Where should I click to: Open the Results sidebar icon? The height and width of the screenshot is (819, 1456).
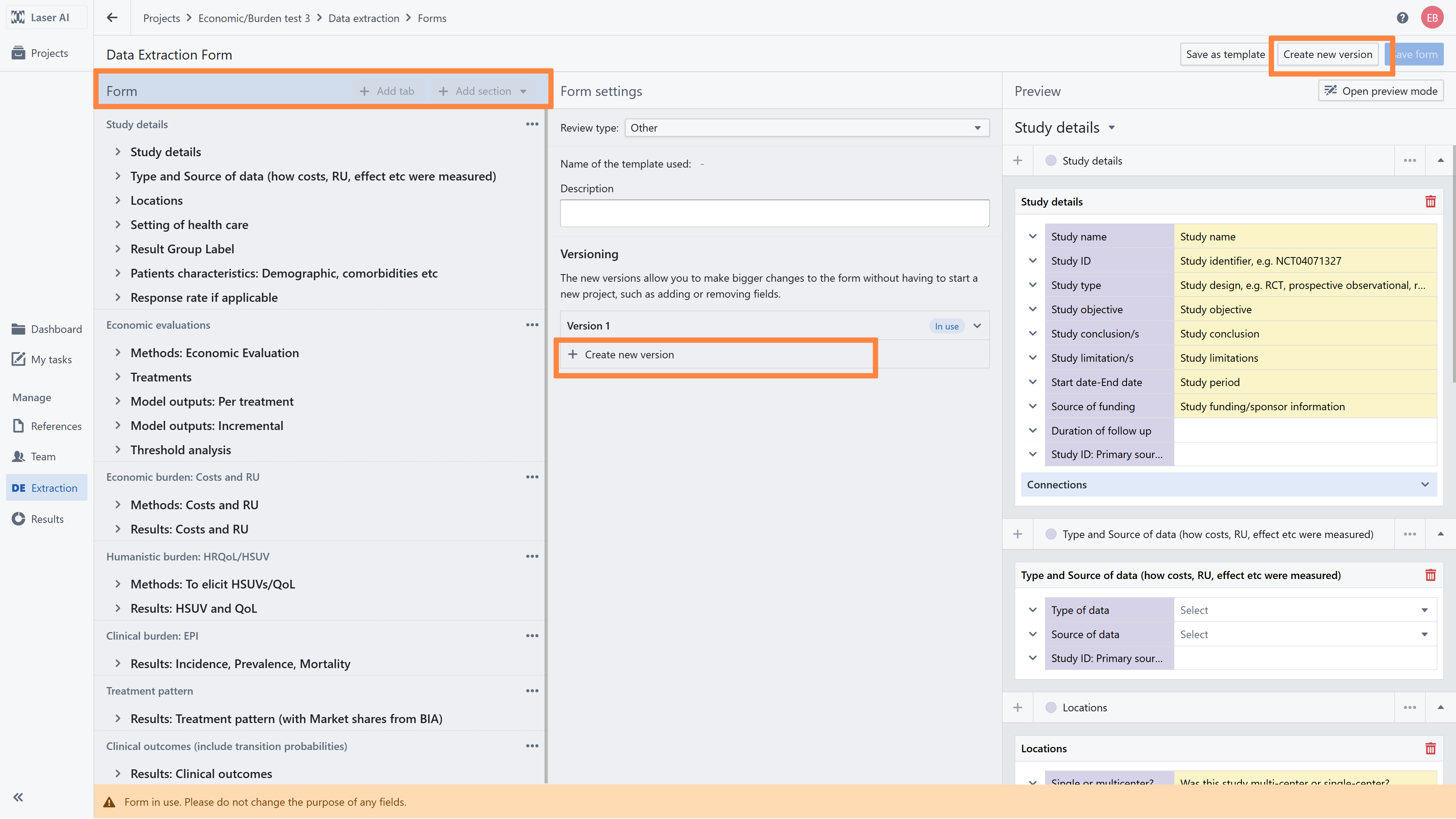pos(19,519)
